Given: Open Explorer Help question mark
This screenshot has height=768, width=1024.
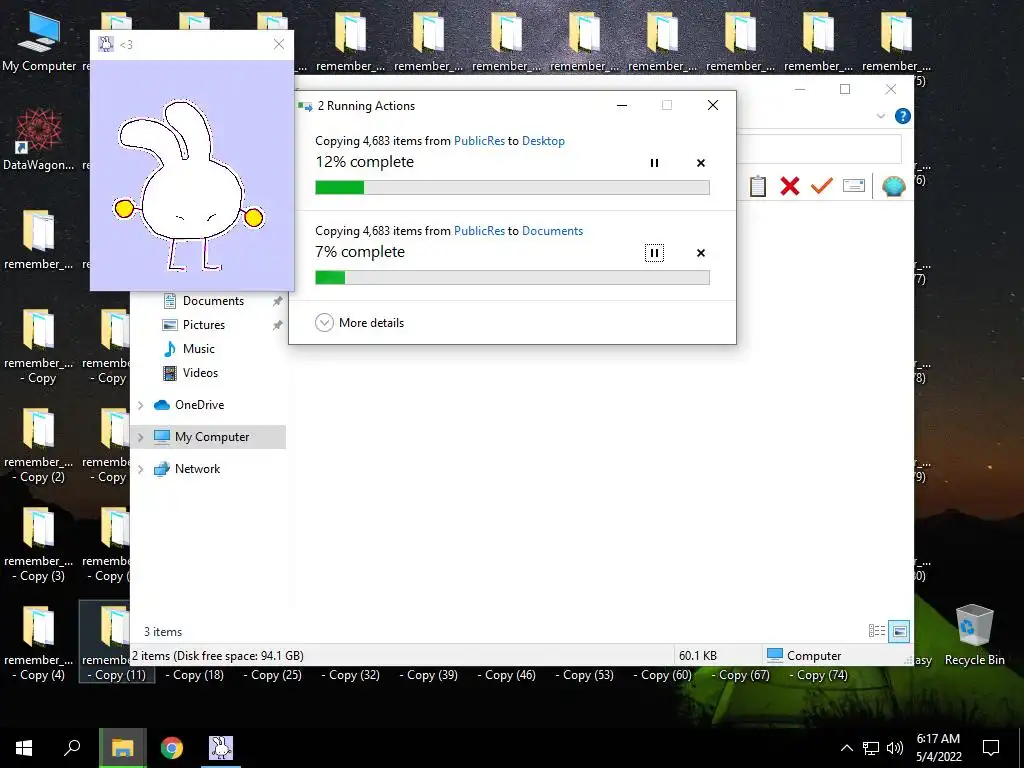Looking at the screenshot, I should click(903, 116).
